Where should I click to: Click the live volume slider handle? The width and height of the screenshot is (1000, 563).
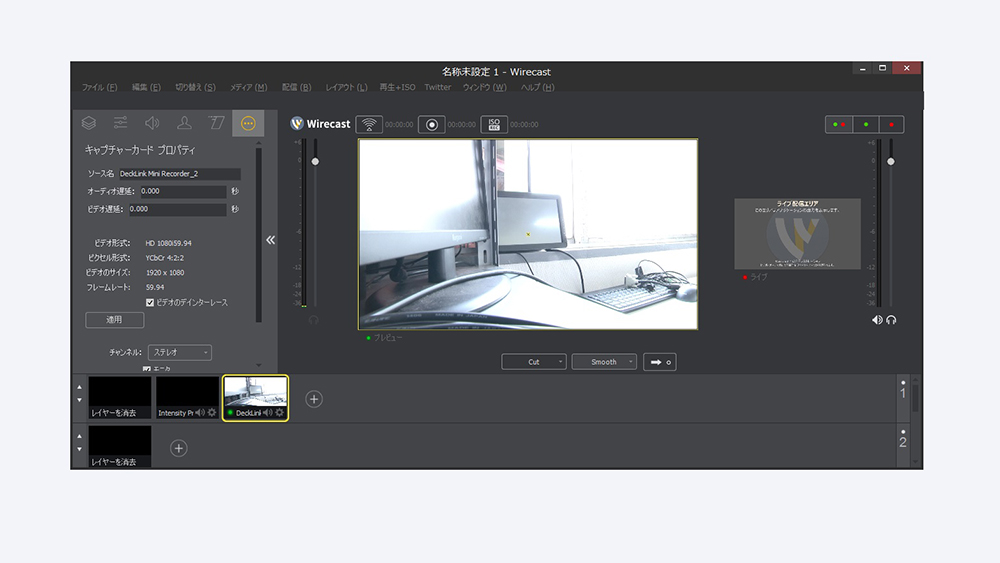pyautogui.click(x=891, y=162)
